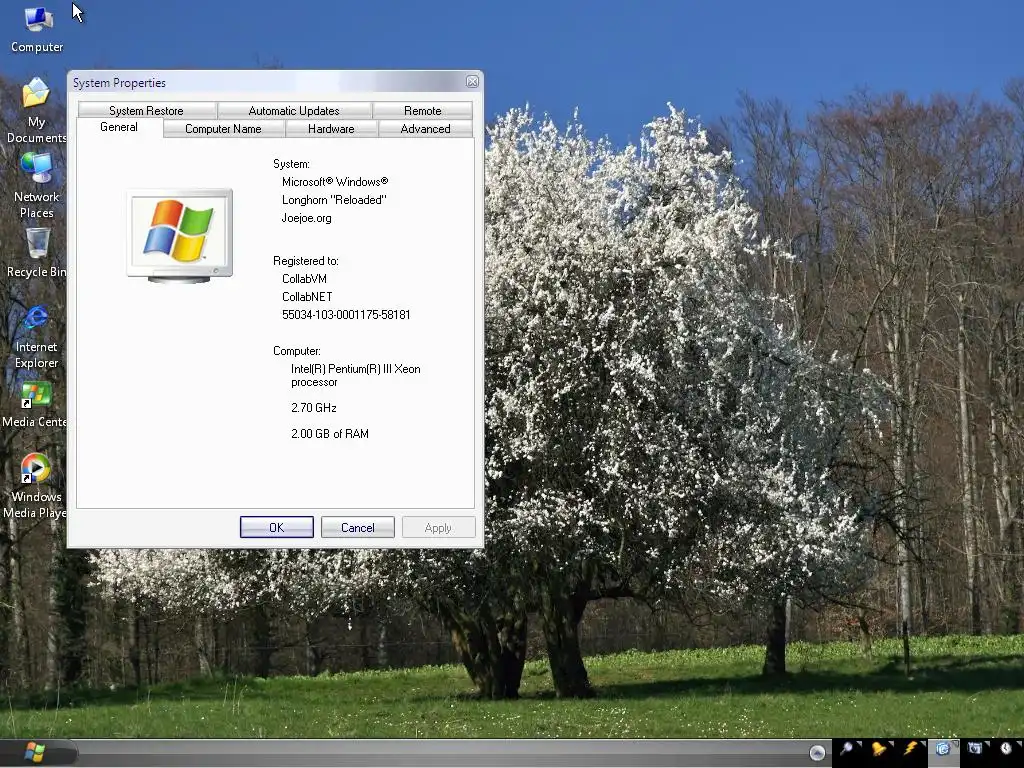Confirm with the OK button

277,527
